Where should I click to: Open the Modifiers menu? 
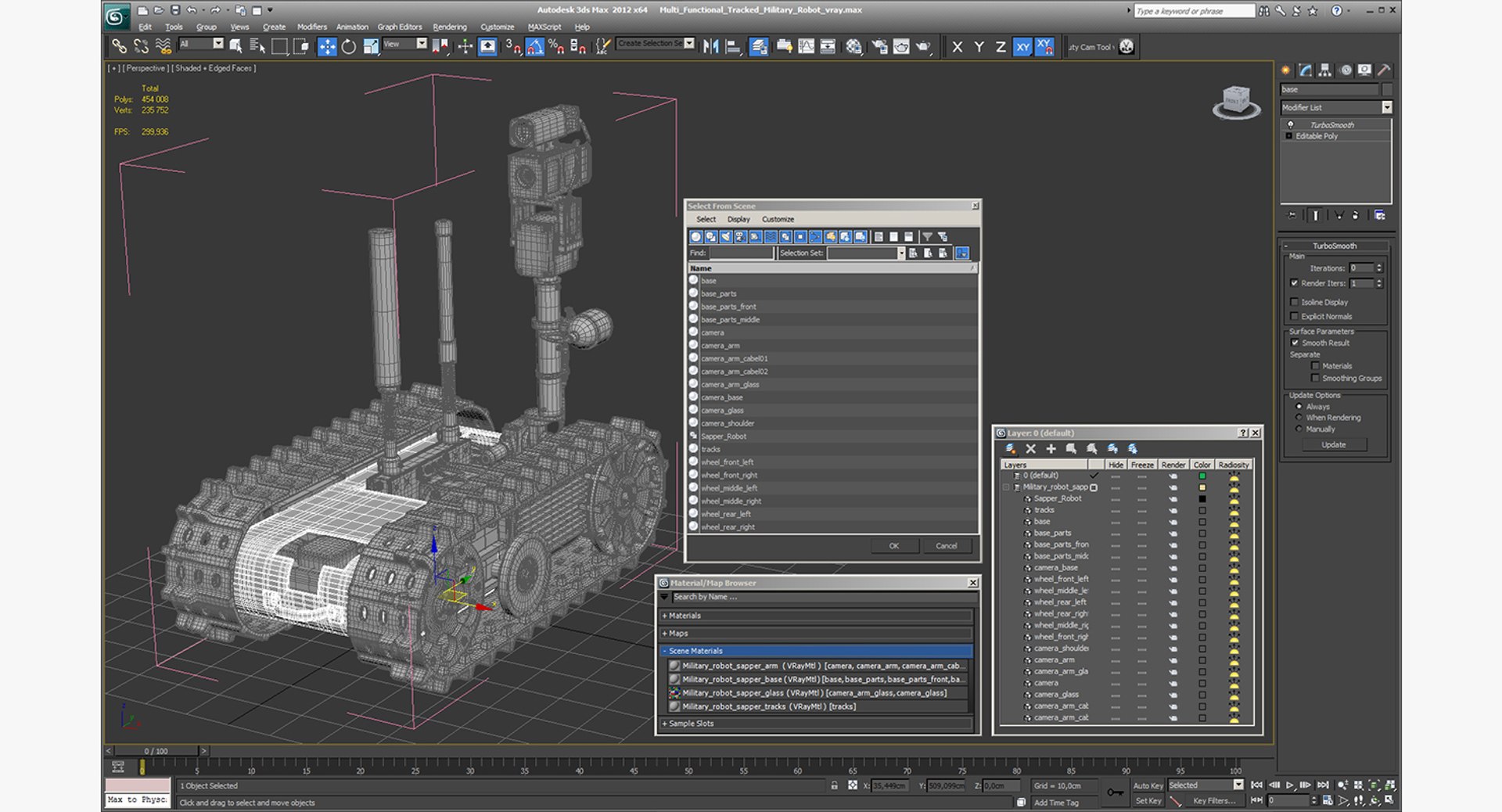pos(312,27)
